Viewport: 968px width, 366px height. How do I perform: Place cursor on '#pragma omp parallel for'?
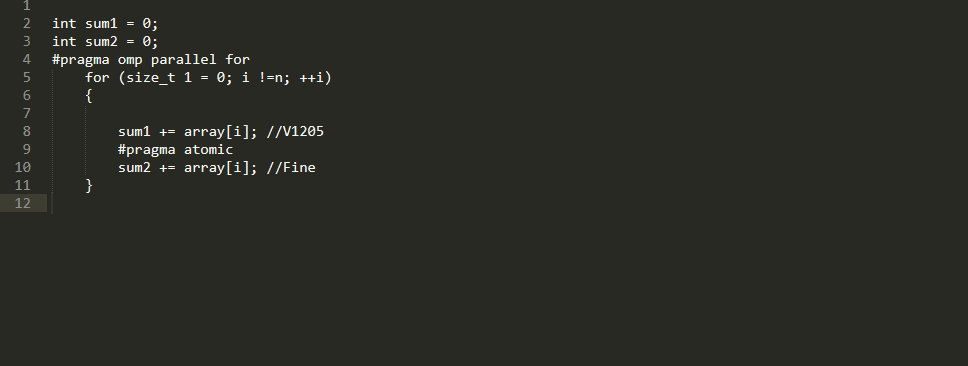coord(151,59)
